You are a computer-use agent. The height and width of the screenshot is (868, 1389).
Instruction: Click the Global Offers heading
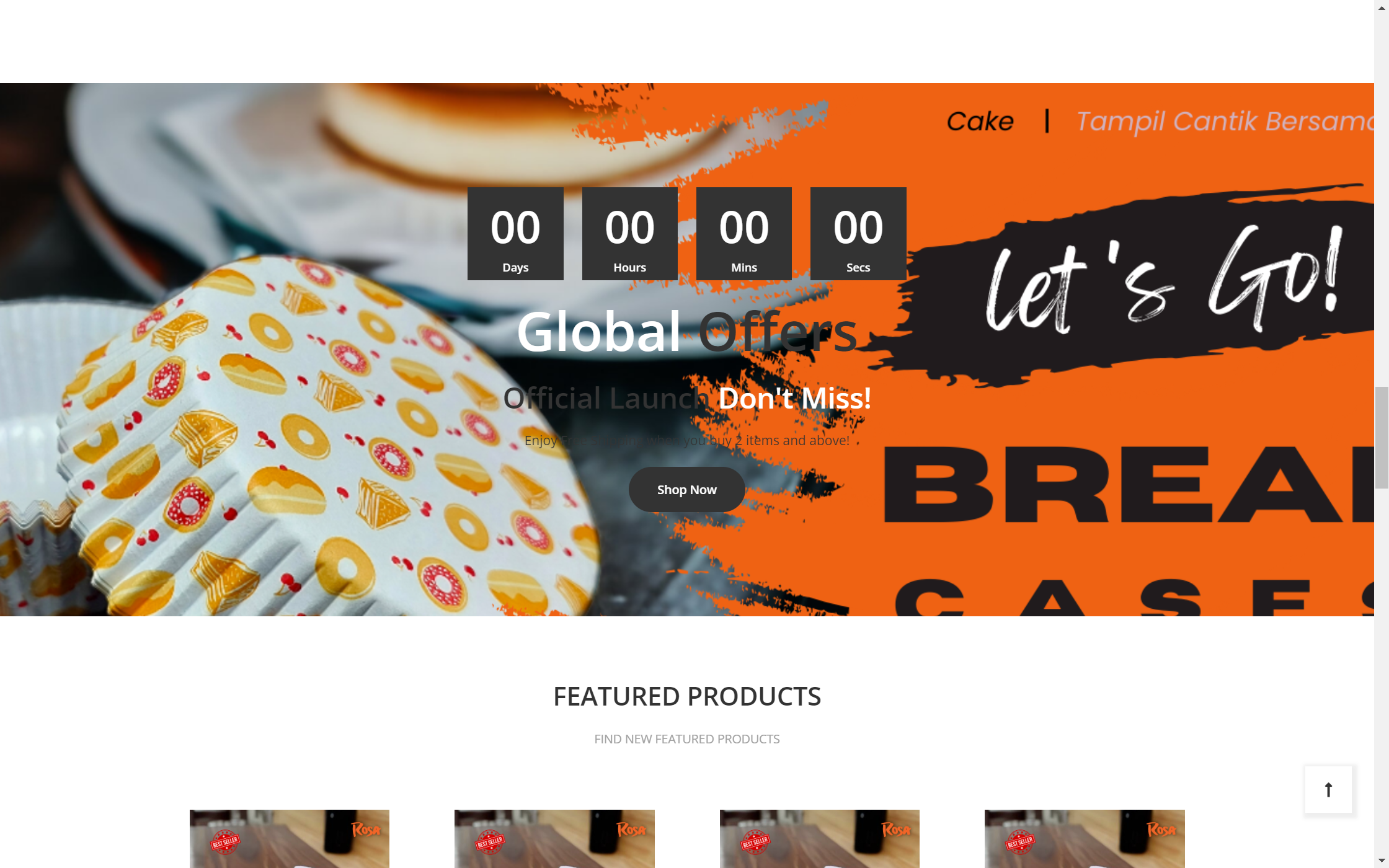click(x=687, y=332)
